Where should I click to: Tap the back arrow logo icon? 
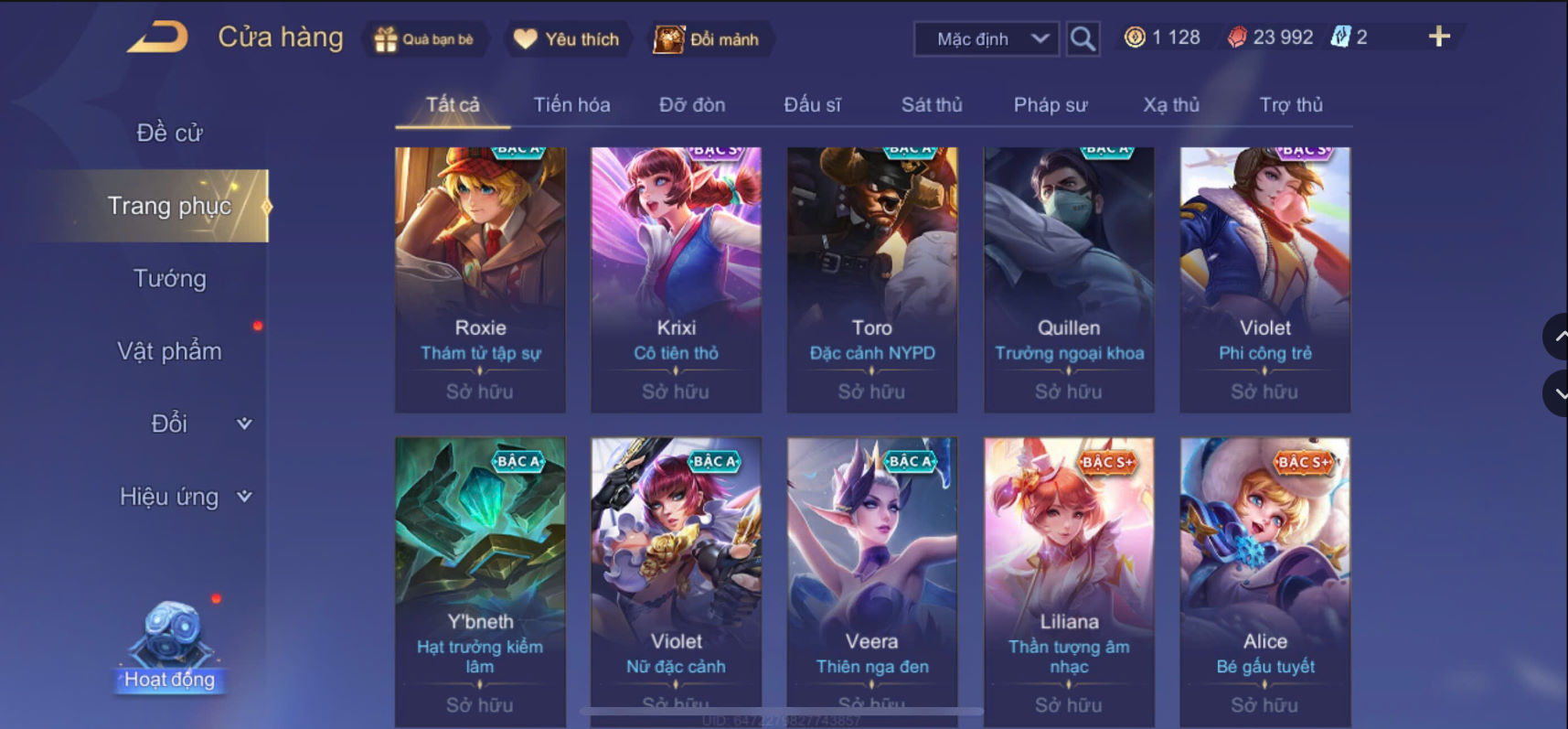(158, 38)
